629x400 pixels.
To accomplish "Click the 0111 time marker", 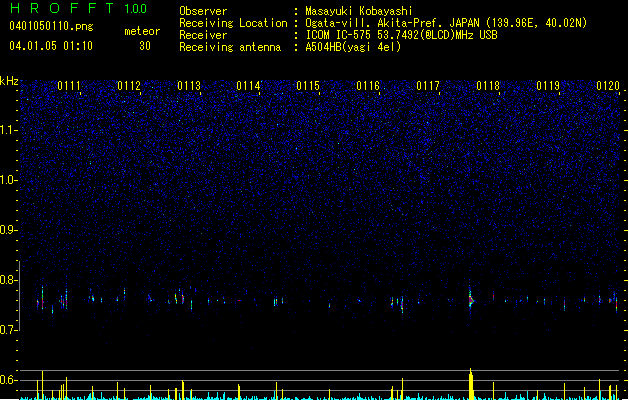I will point(69,86).
